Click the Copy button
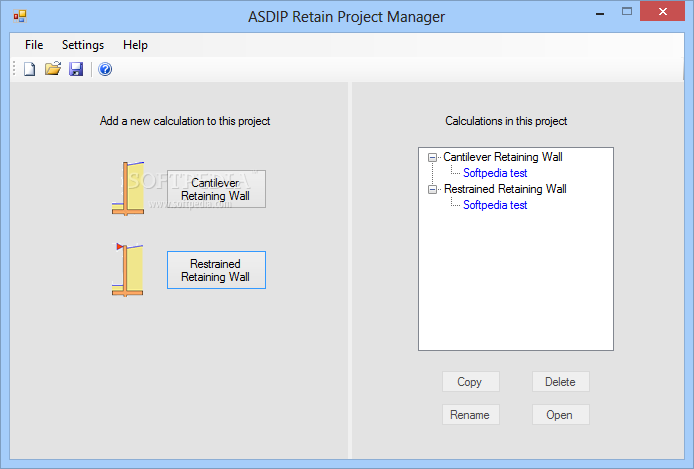The height and width of the screenshot is (469, 694). [470, 381]
